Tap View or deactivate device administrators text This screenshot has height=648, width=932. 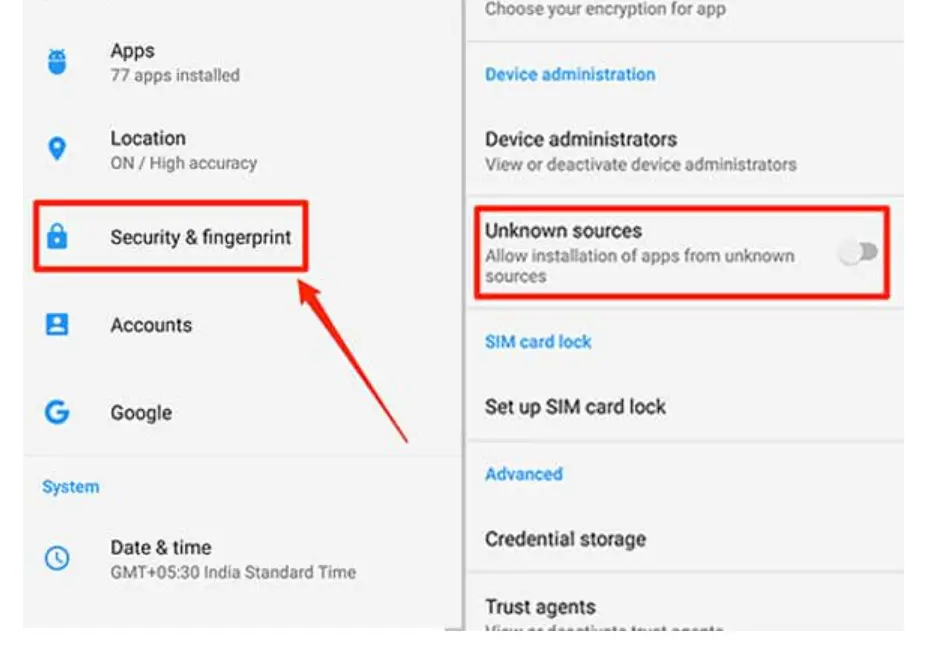tap(640, 165)
